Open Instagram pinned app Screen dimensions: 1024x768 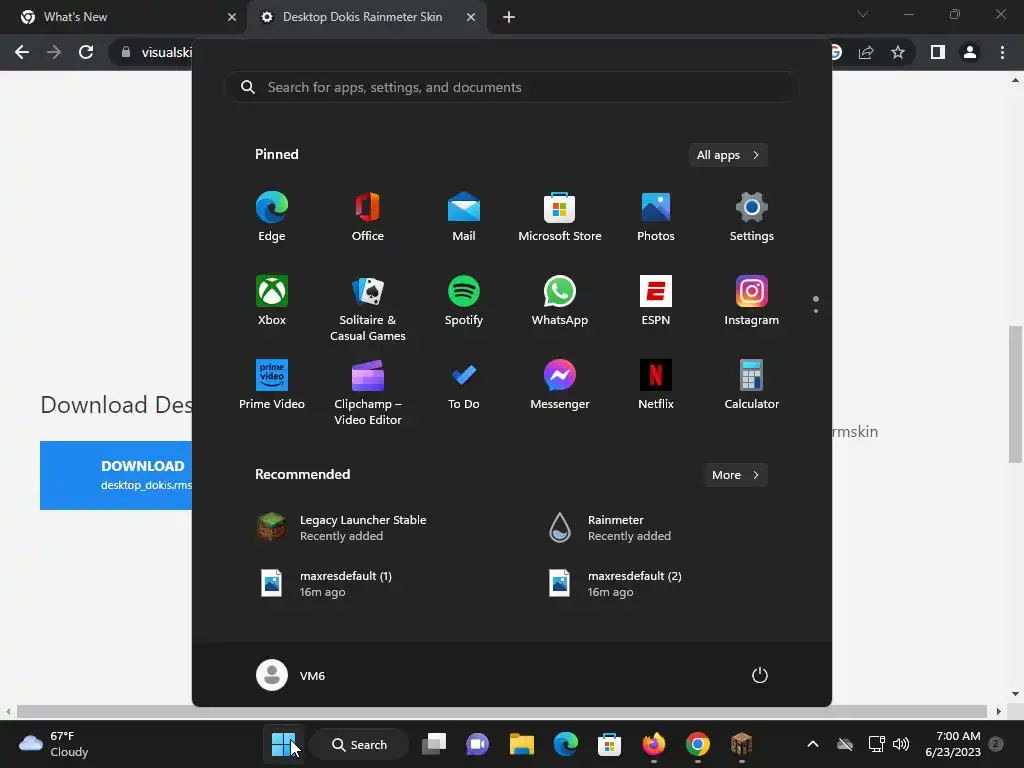click(x=752, y=301)
